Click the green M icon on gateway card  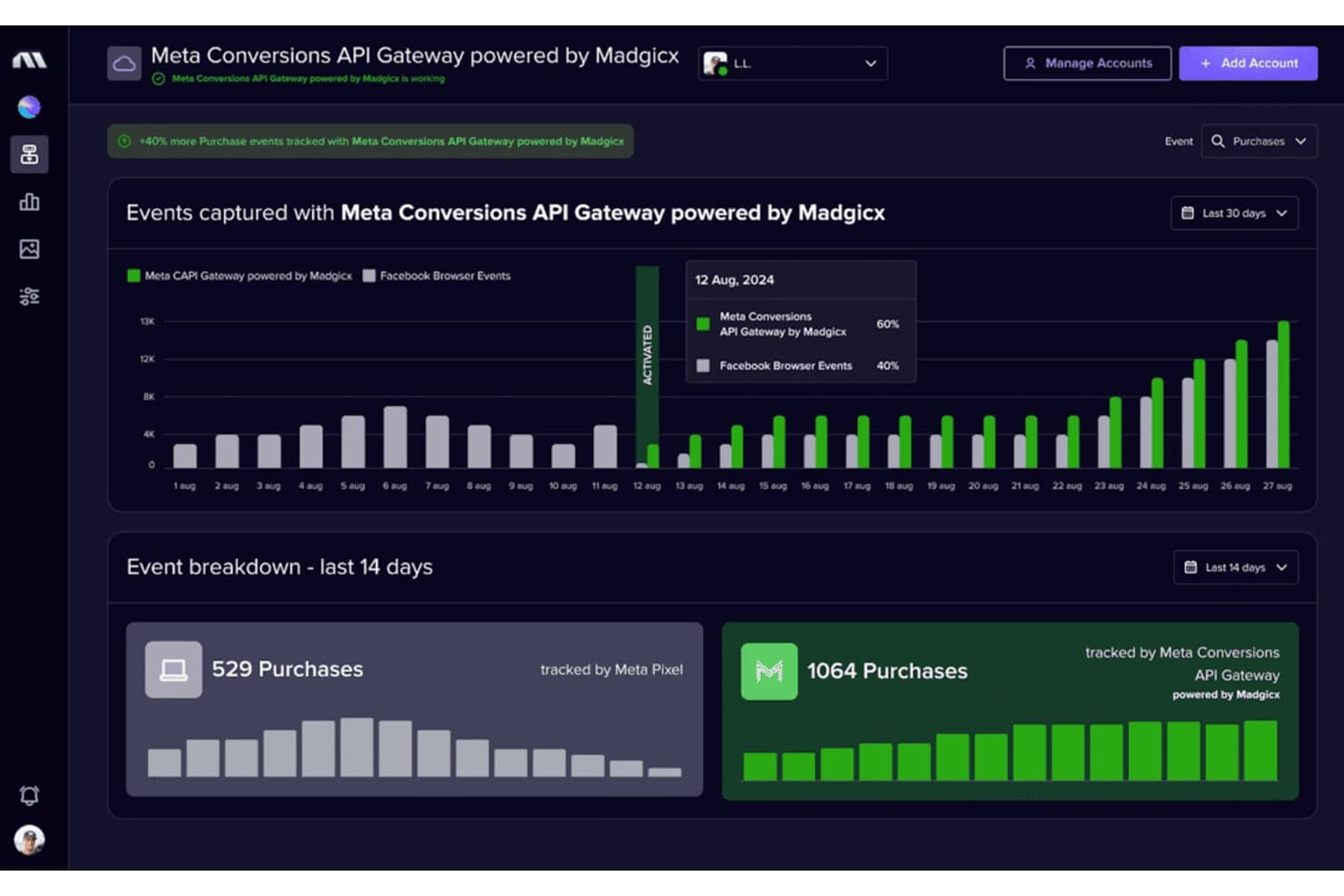click(769, 672)
